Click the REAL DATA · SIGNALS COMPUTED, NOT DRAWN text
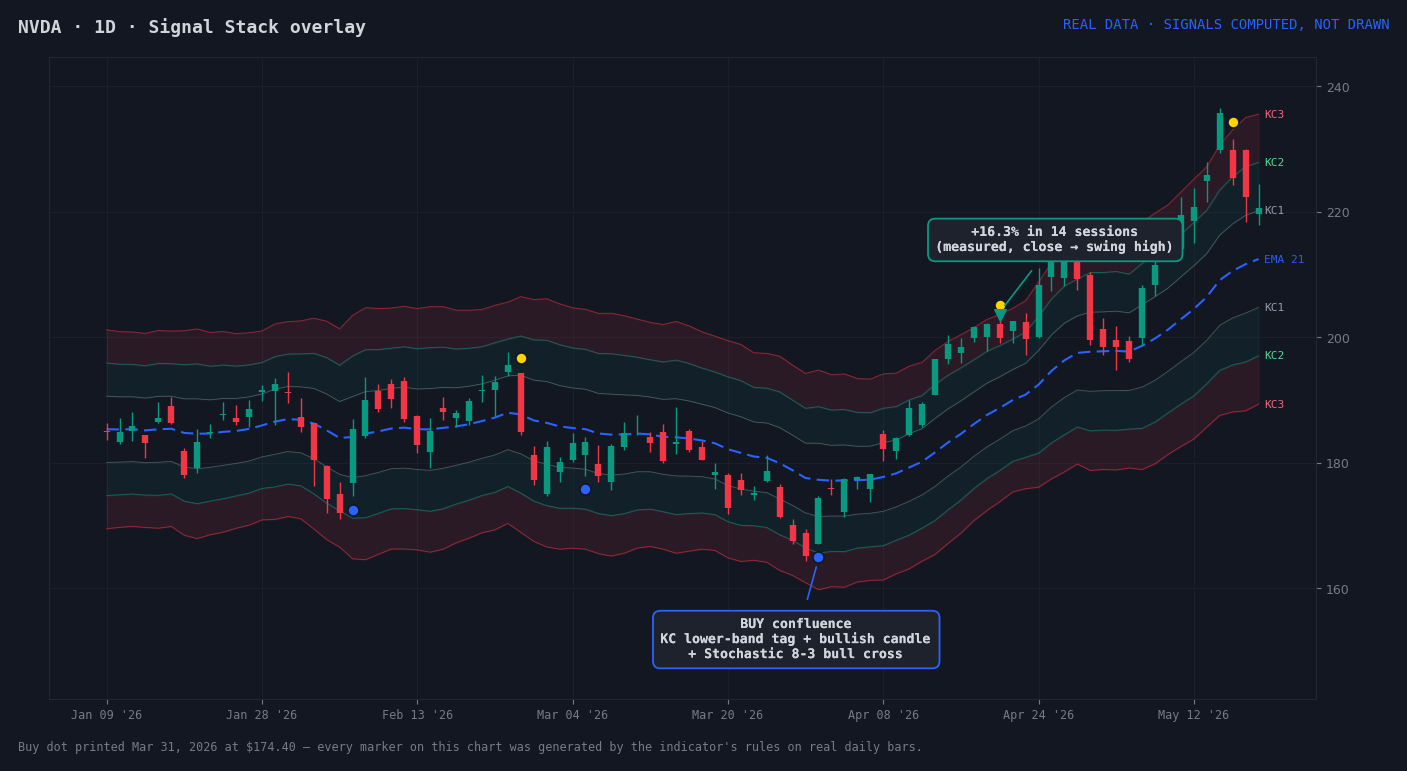Image resolution: width=1407 pixels, height=771 pixels. tap(1226, 25)
